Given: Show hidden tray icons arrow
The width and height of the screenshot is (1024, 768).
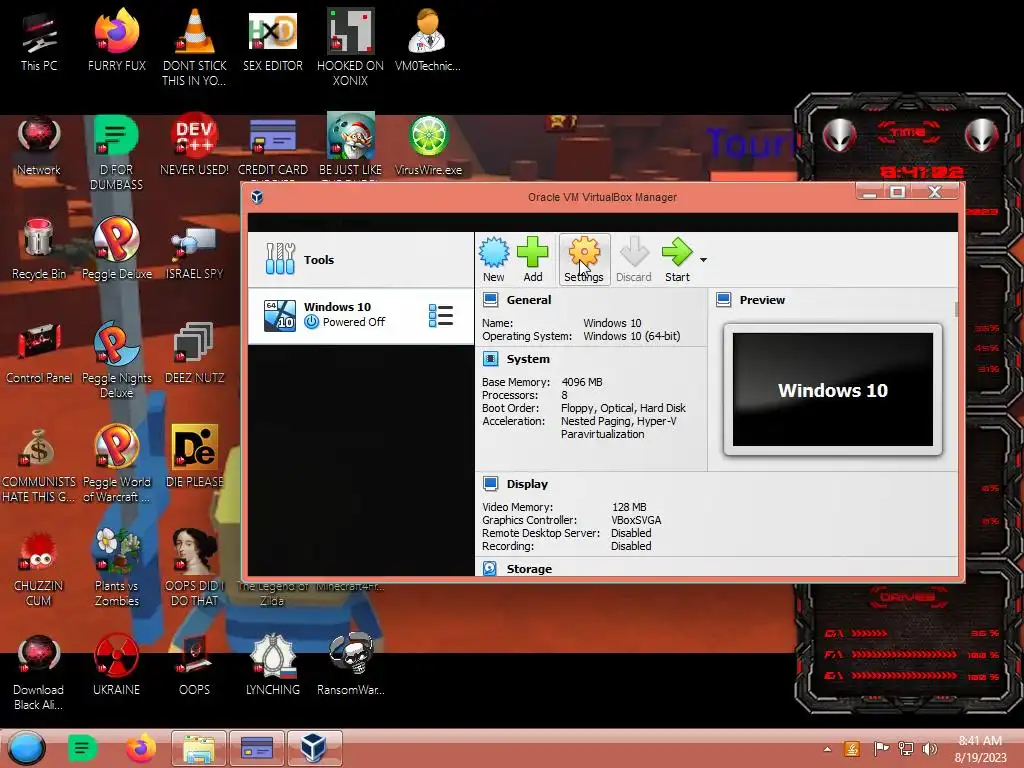Looking at the screenshot, I should (x=827, y=749).
